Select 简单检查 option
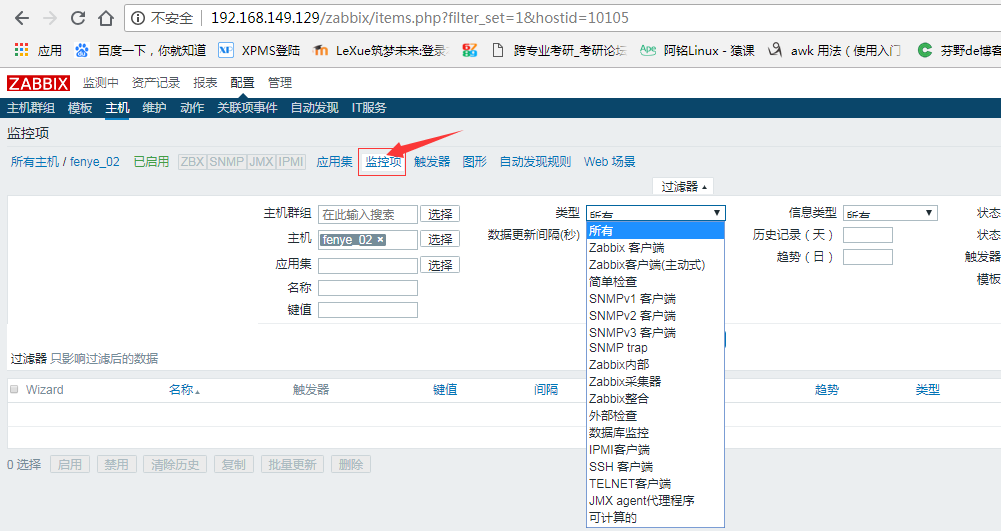 656,281
